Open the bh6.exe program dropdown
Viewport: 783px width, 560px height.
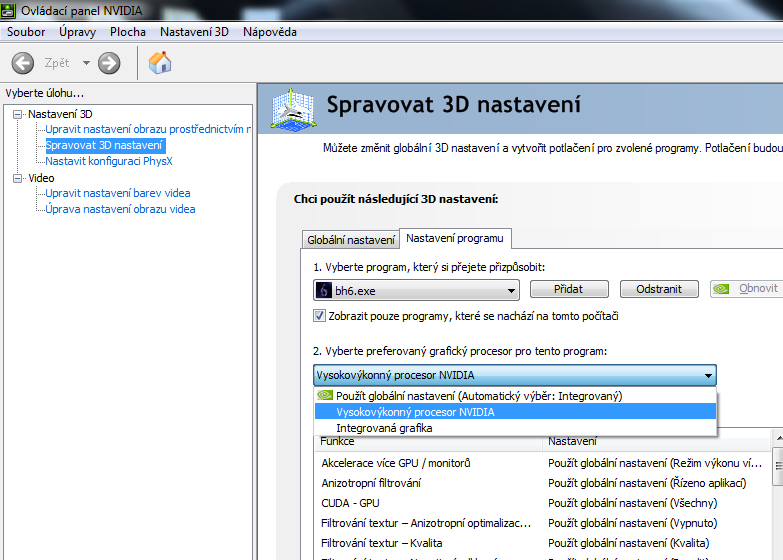point(416,290)
